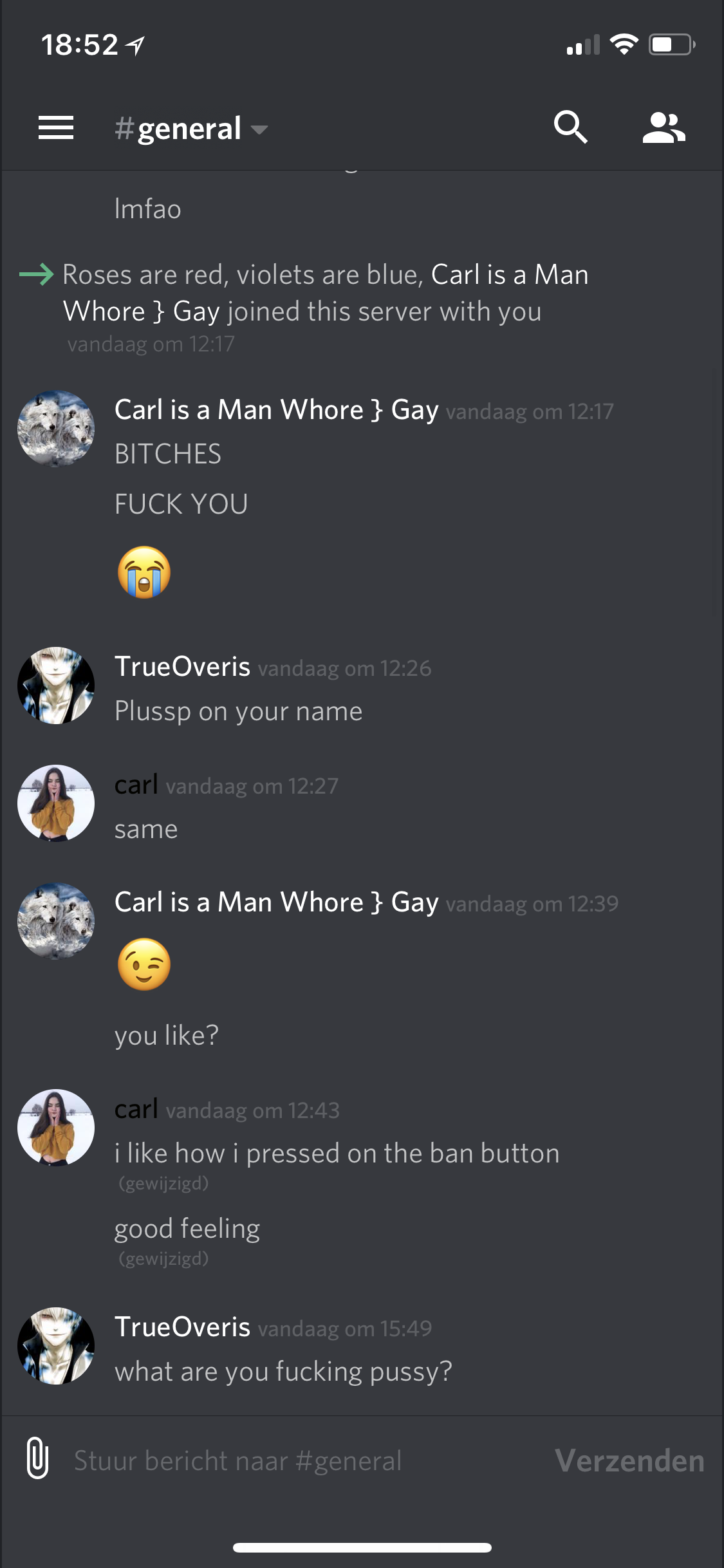This screenshot has height=1568, width=724.
Task: Open the white wolves avatar at 12:17
Action: tap(56, 429)
